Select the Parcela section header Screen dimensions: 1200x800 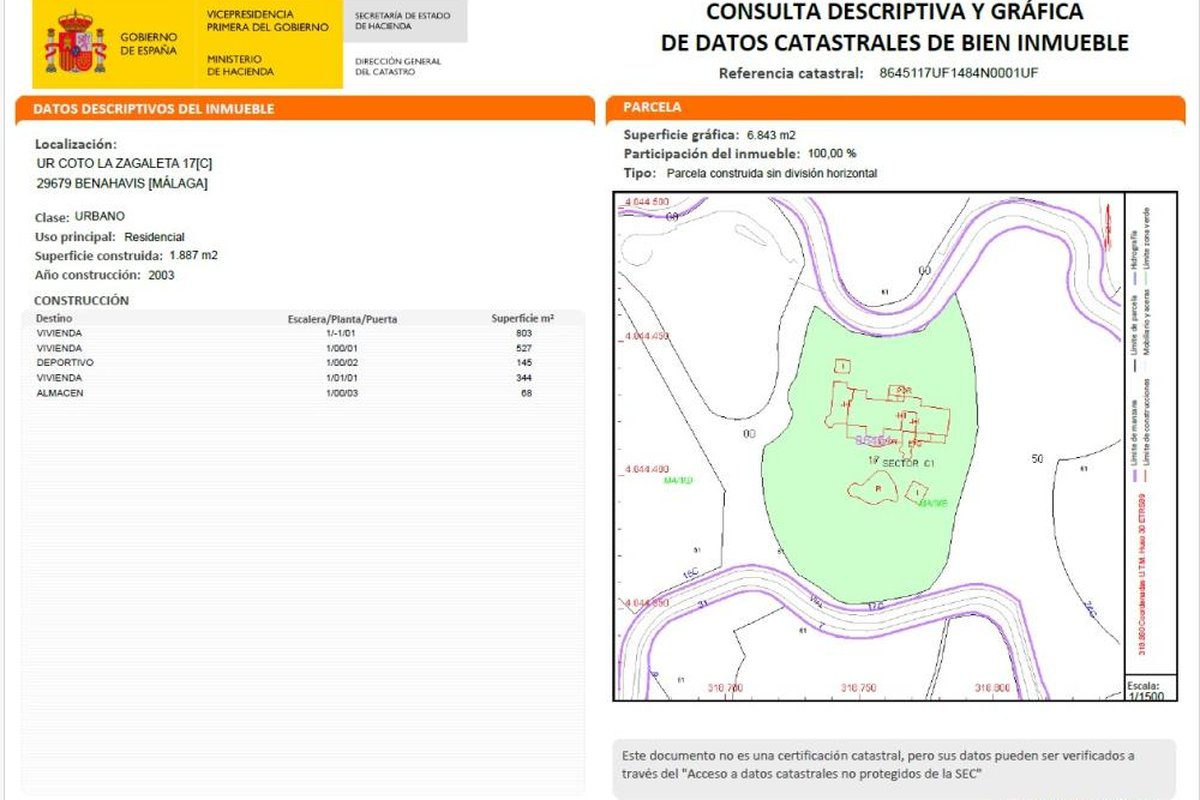click(x=652, y=107)
